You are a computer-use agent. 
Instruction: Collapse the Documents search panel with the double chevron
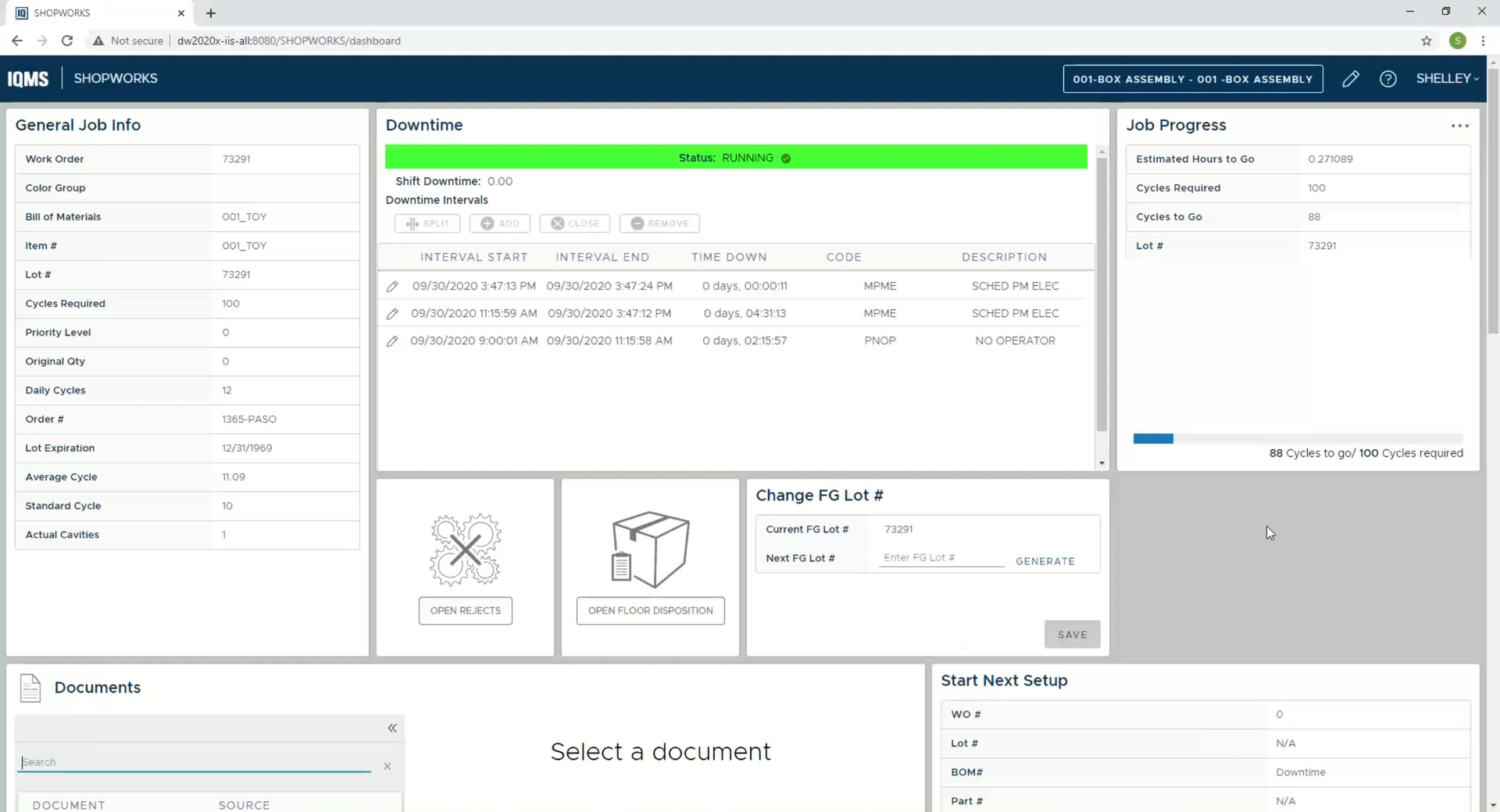point(392,728)
